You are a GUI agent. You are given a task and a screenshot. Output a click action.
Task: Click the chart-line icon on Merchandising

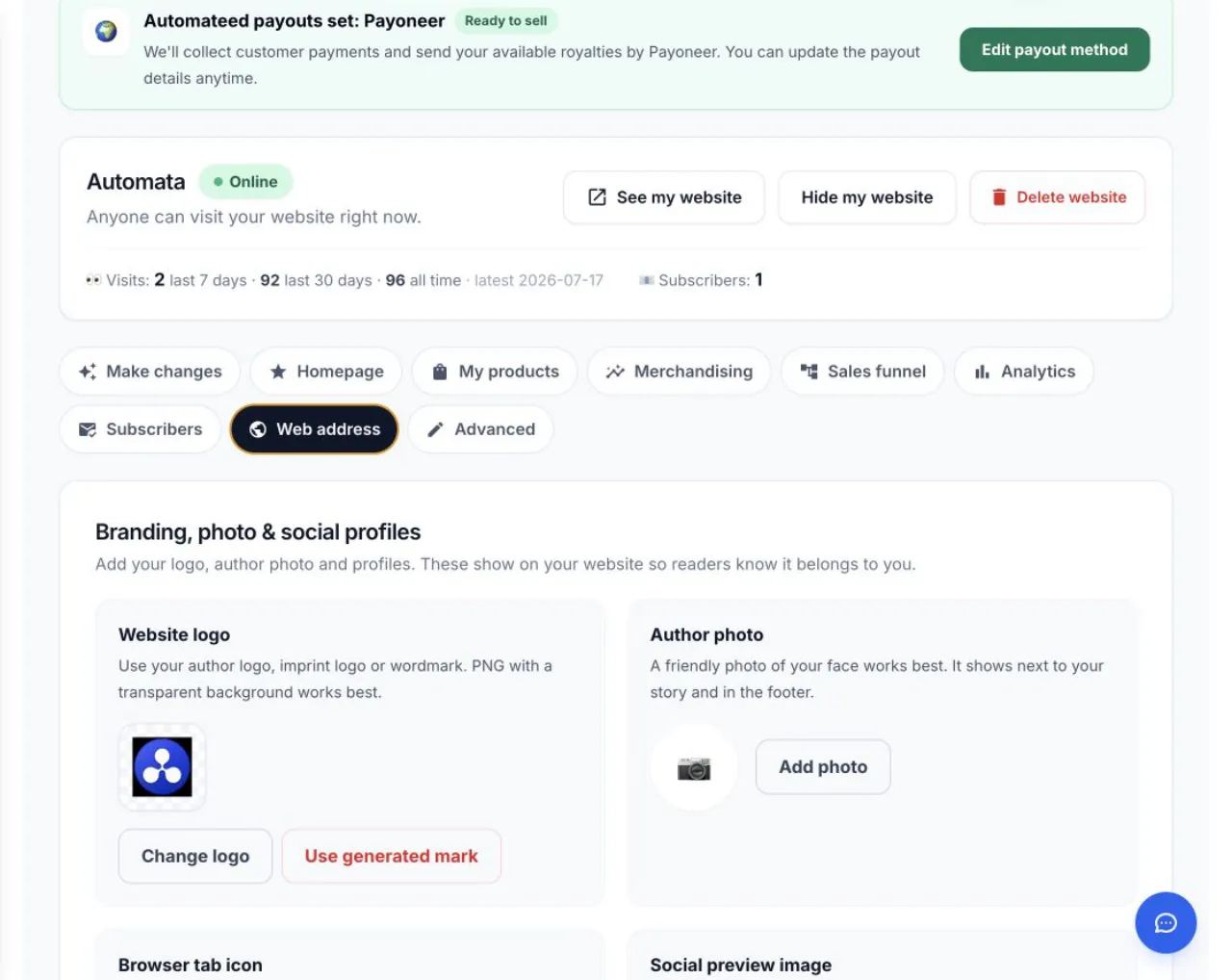[615, 372]
